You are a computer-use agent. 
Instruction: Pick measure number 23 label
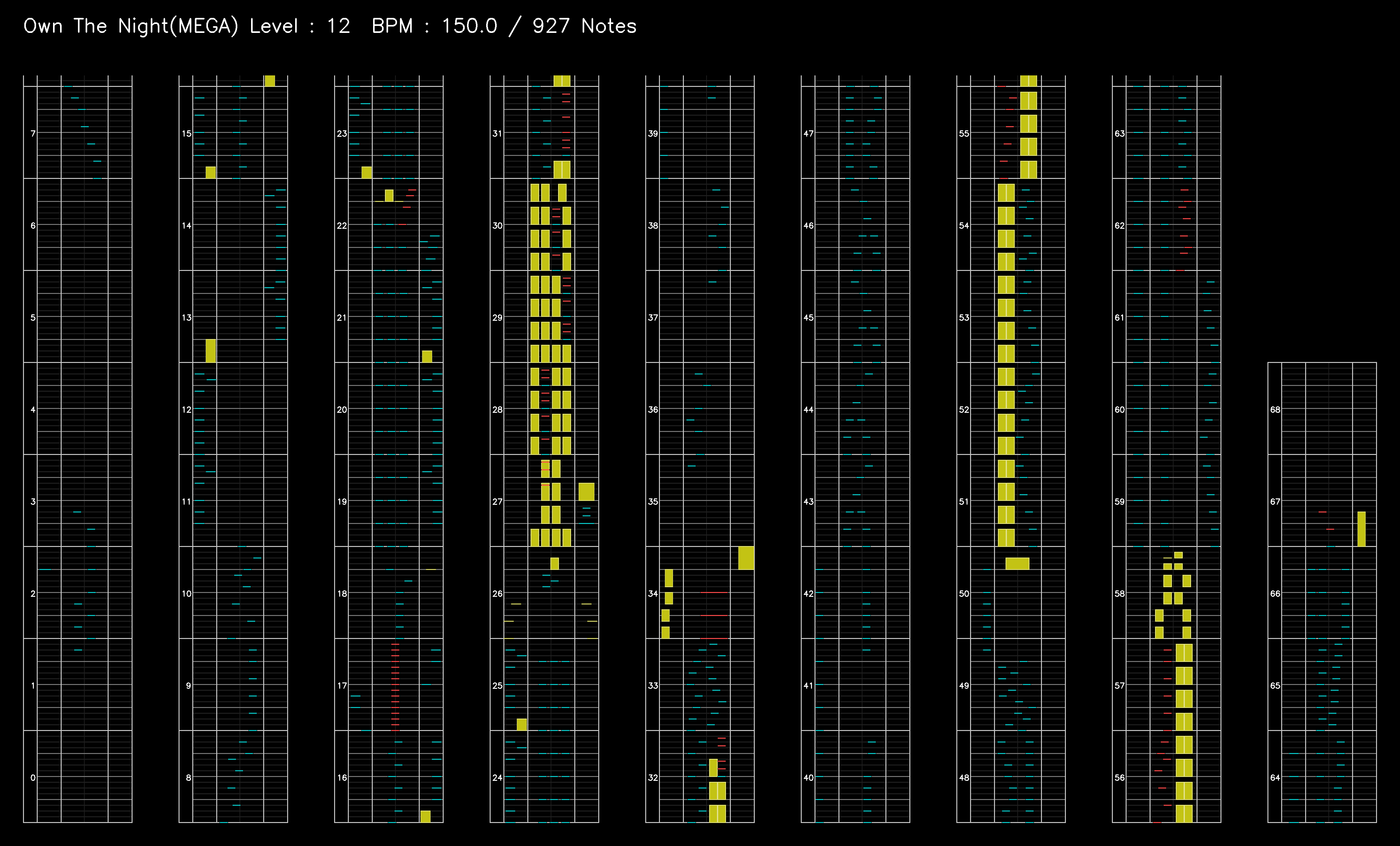point(342,134)
